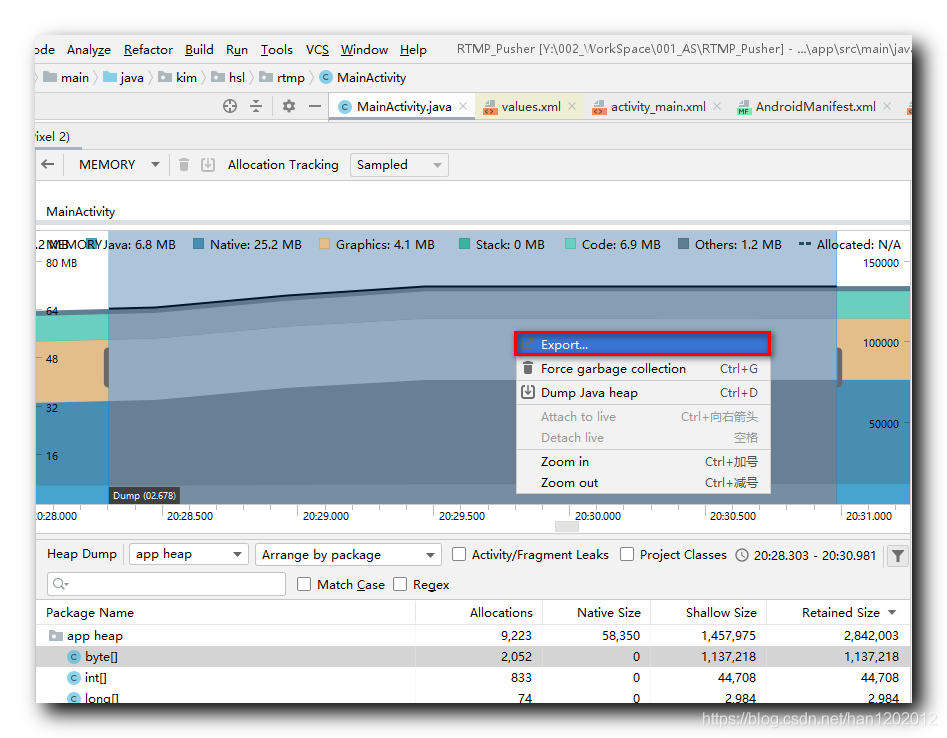
Task: Click the timeline horizontal scrollbar thumb
Action: click(x=567, y=526)
